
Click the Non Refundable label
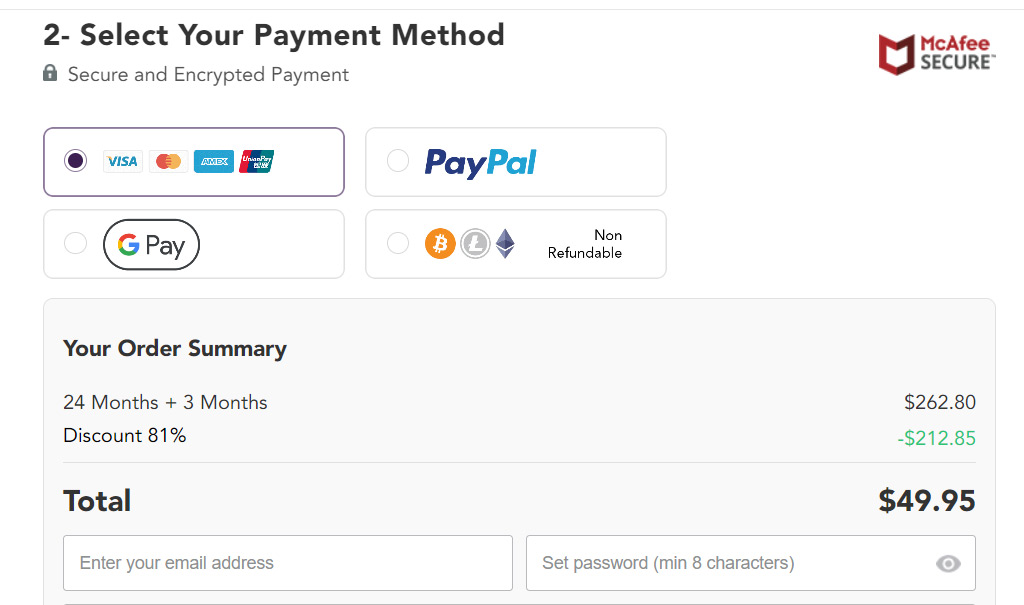pos(585,244)
